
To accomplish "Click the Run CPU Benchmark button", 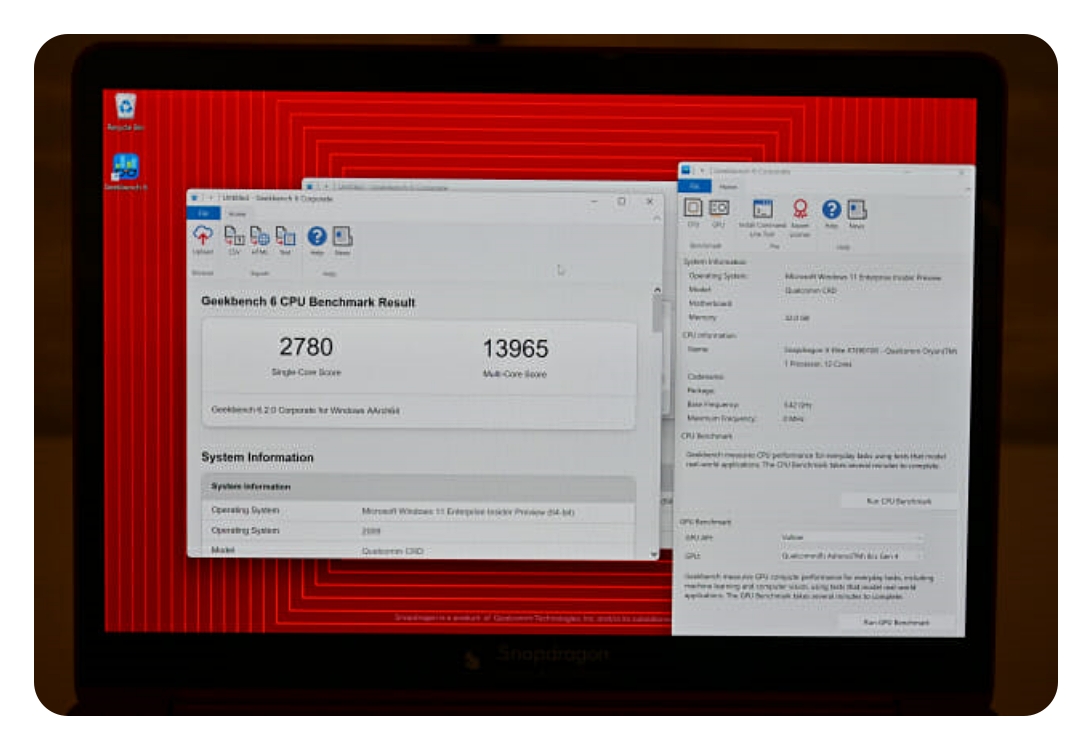I will pos(898,501).
